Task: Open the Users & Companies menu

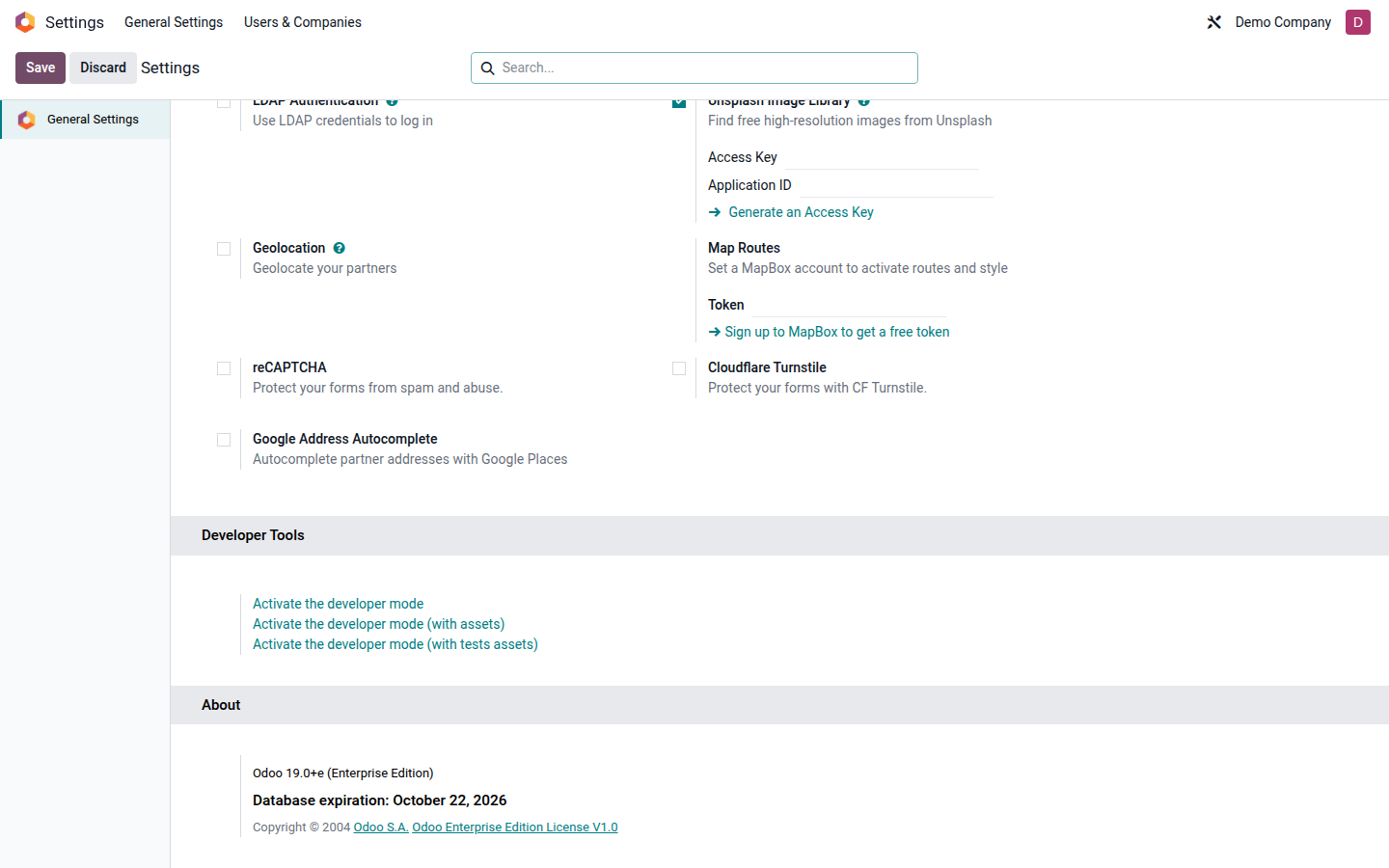Action: tap(303, 22)
